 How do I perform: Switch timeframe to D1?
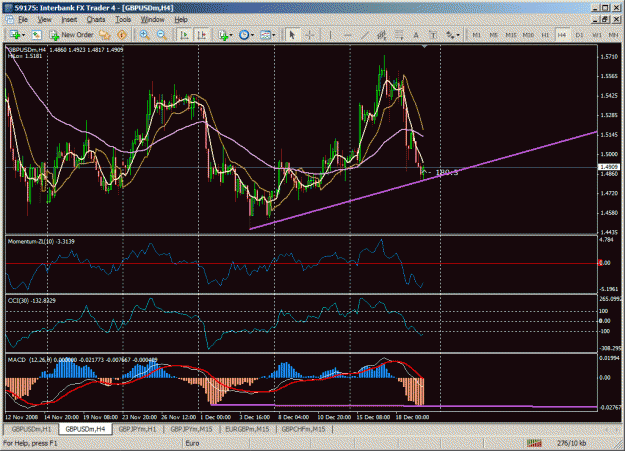click(x=579, y=35)
